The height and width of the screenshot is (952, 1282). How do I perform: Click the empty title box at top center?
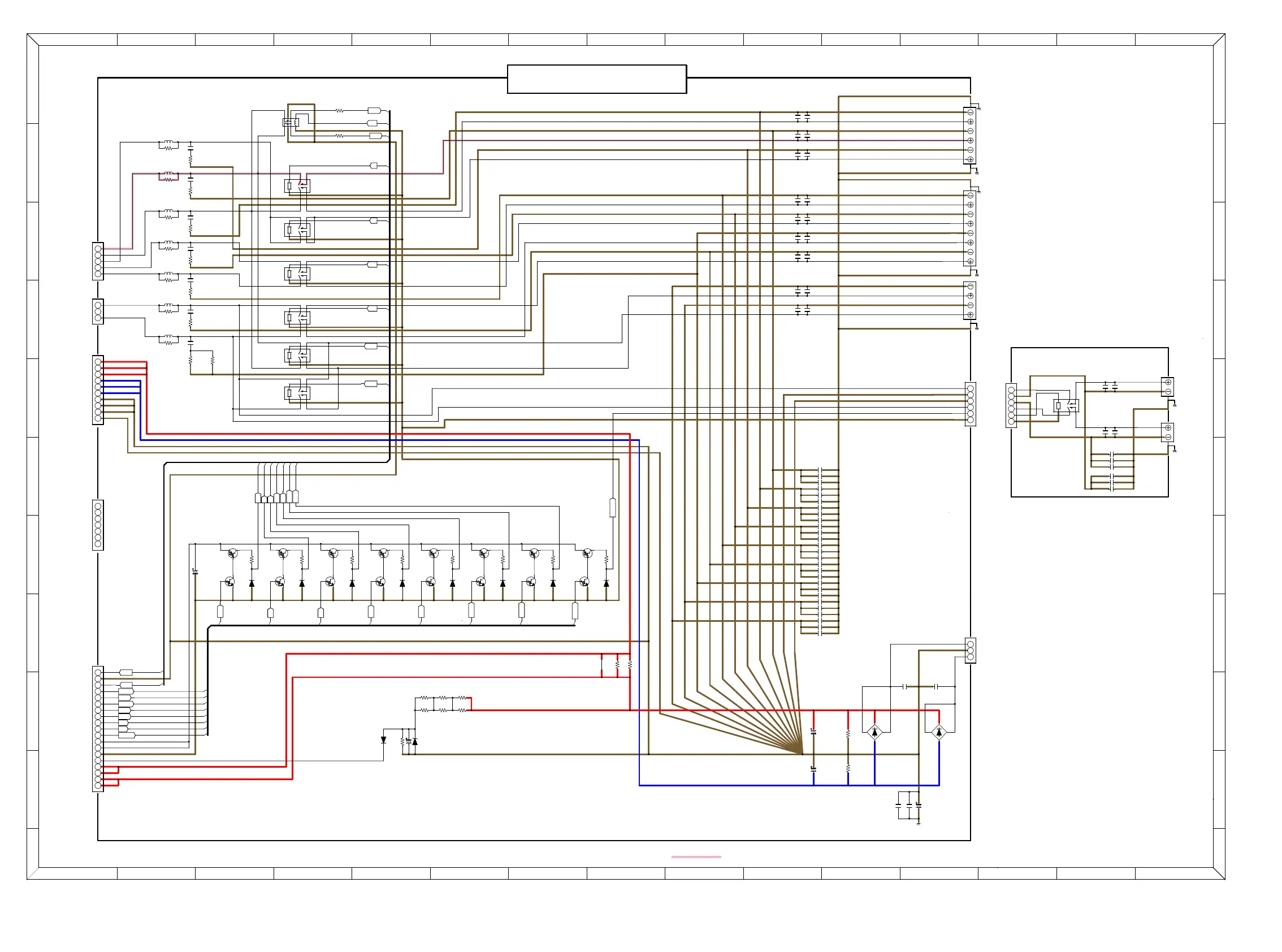click(x=596, y=79)
